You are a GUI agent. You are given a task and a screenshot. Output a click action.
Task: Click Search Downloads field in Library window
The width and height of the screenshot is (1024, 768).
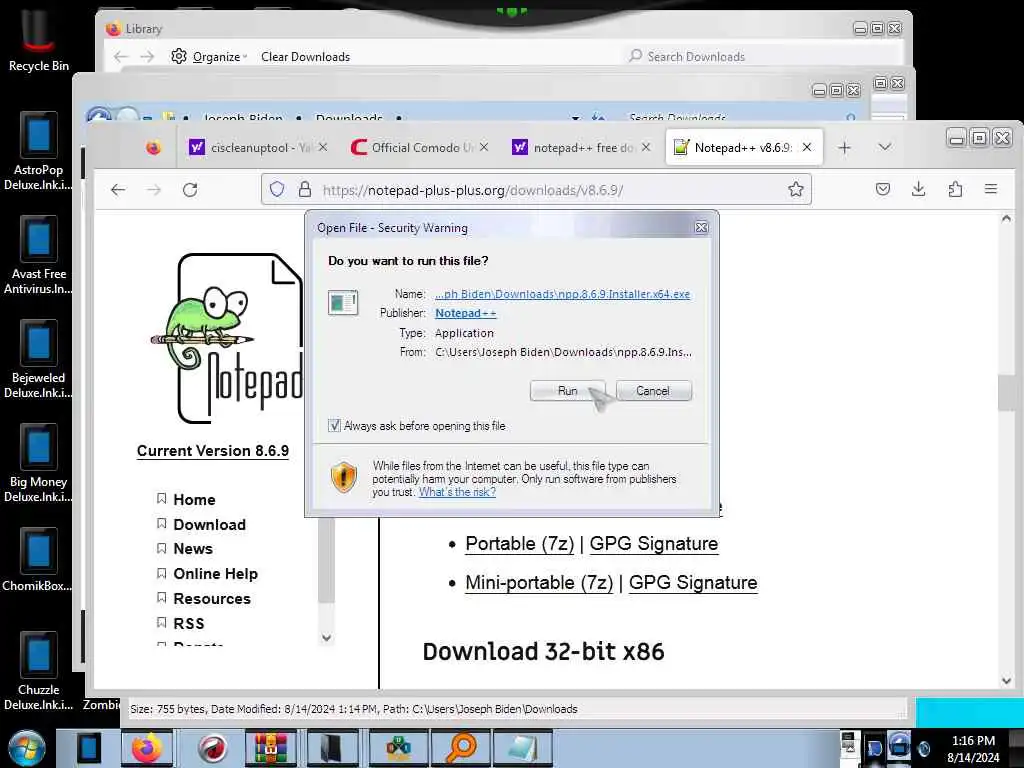tap(761, 57)
